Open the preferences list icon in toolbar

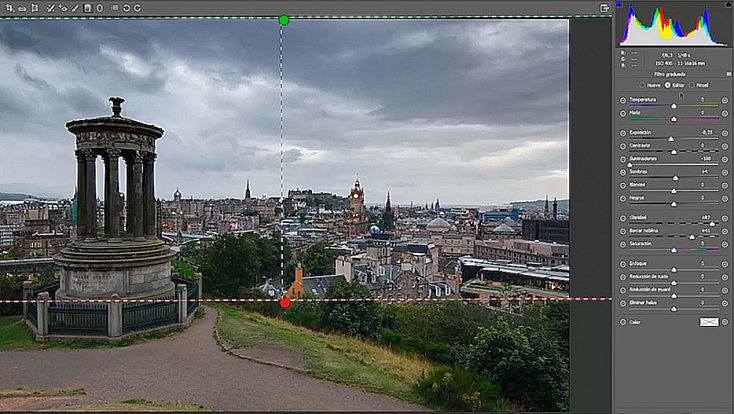114,8
